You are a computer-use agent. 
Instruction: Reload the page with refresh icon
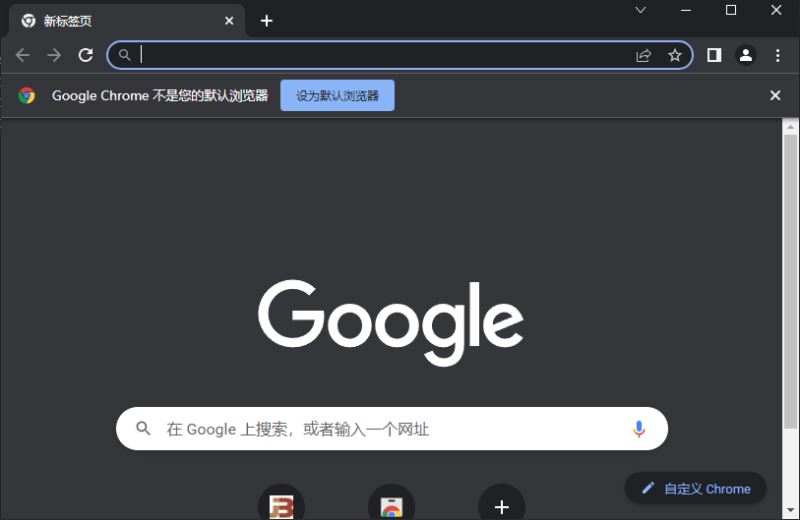coord(86,55)
